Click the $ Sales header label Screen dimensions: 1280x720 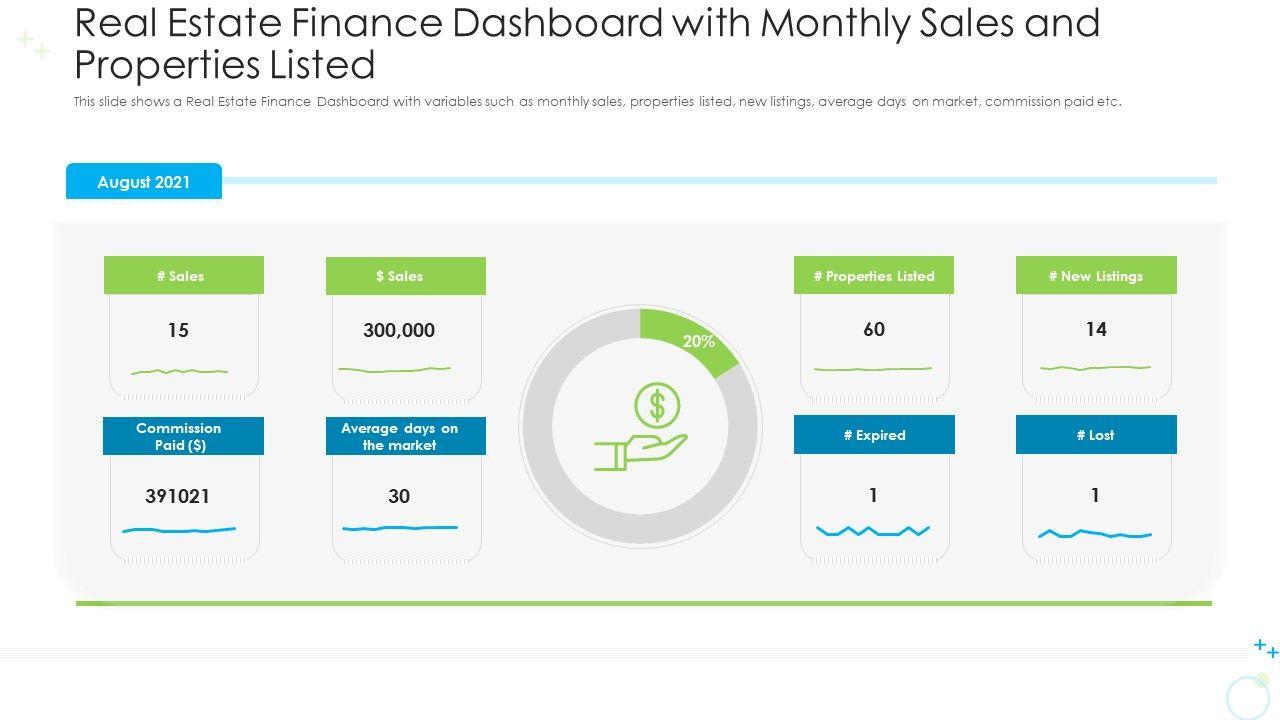pyautogui.click(x=406, y=276)
